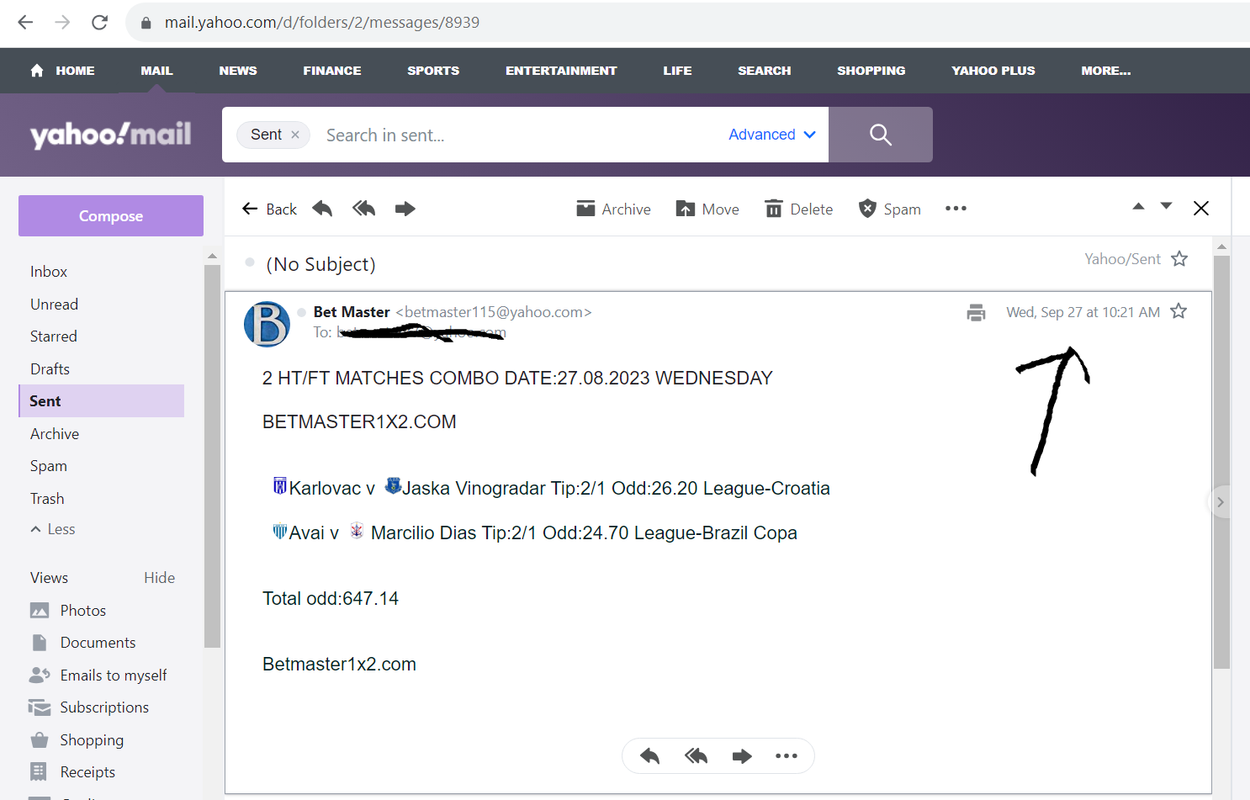This screenshot has width=1250, height=800.
Task: Close the message with X icon
Action: tap(1201, 208)
